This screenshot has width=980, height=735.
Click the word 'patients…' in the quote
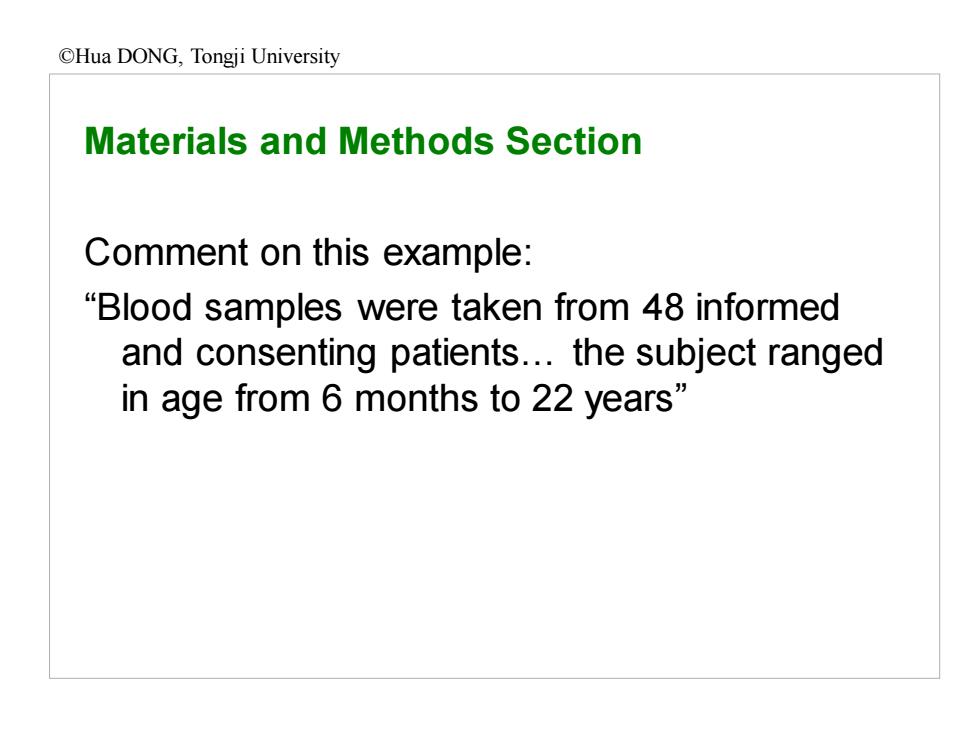click(x=472, y=354)
